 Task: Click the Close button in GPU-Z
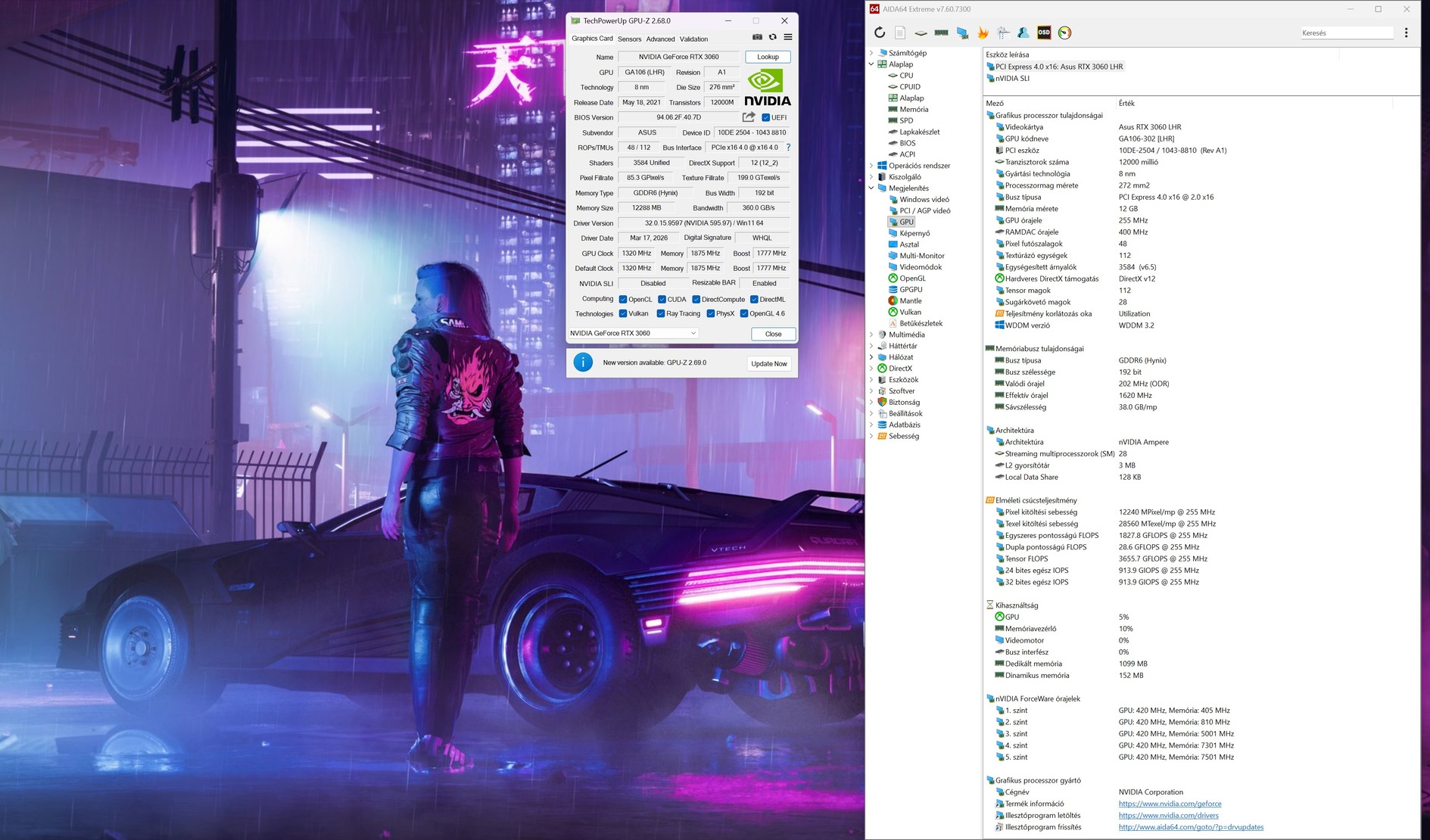click(x=773, y=334)
